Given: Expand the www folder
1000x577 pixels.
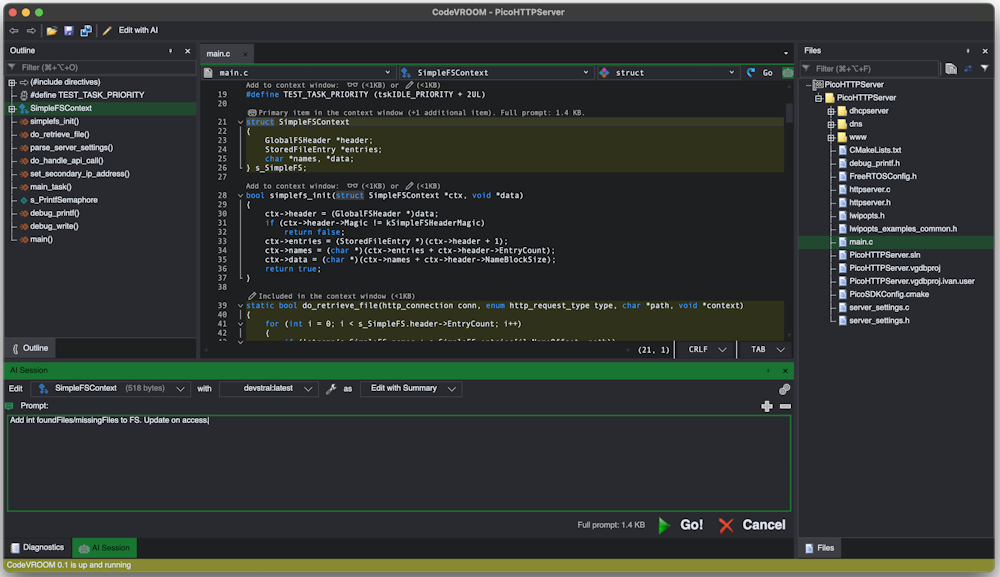Looking at the screenshot, I should [x=831, y=137].
